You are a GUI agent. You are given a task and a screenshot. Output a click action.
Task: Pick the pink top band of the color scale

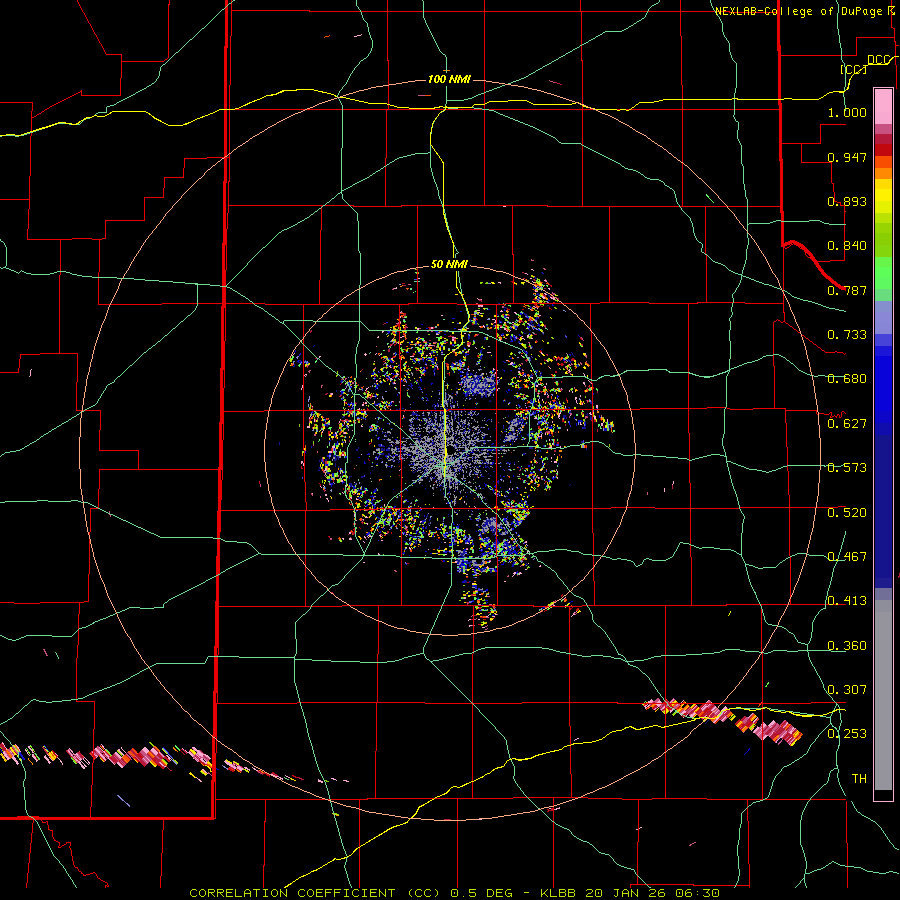click(883, 107)
